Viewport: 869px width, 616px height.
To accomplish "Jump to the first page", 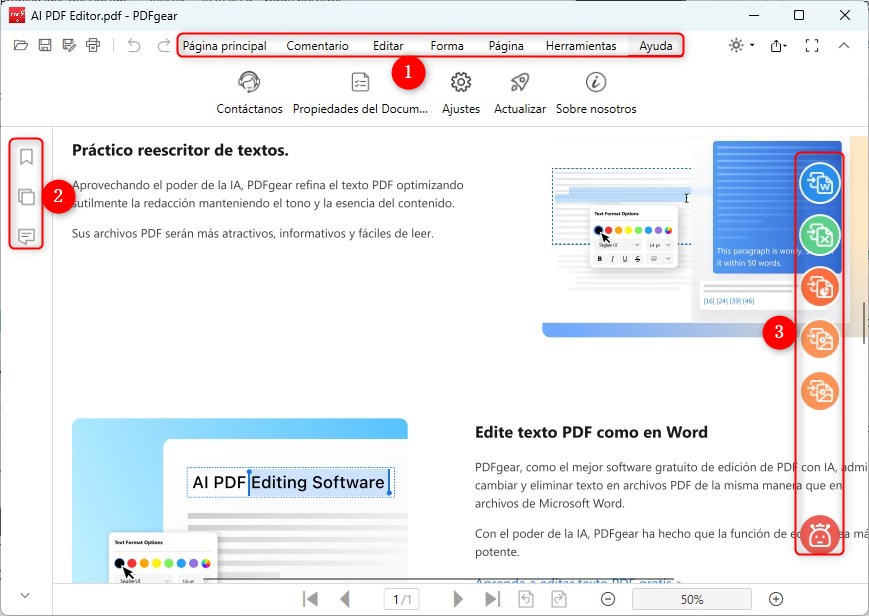I will coord(310,599).
